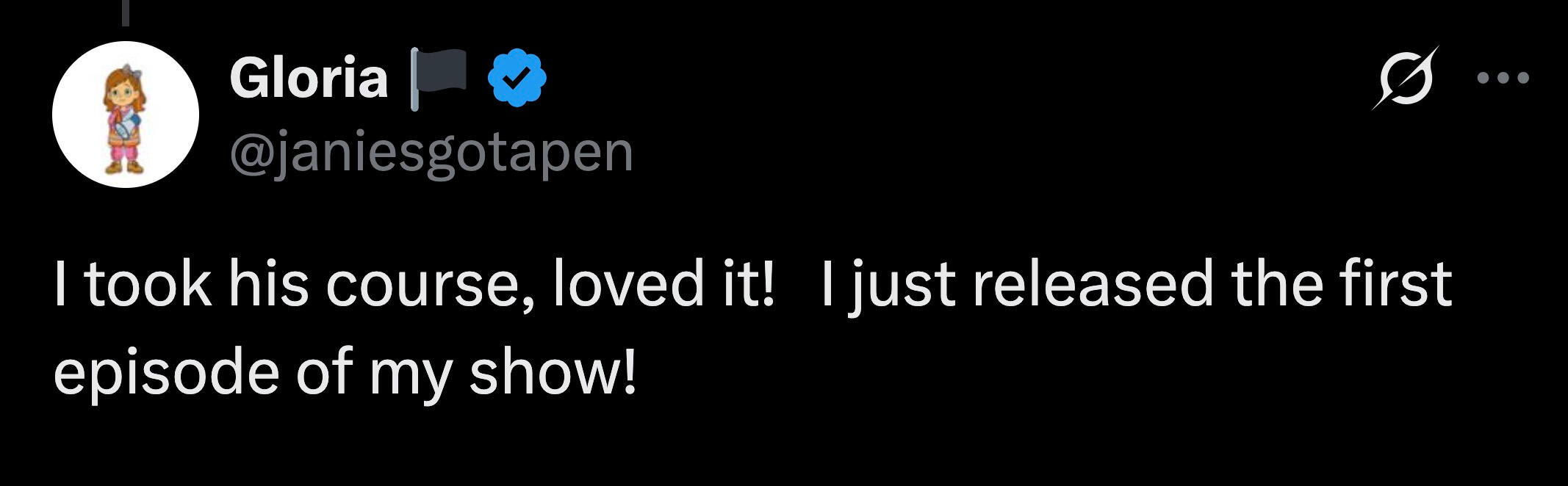Click the display name Gloria
The image size is (1568, 486).
(309, 78)
